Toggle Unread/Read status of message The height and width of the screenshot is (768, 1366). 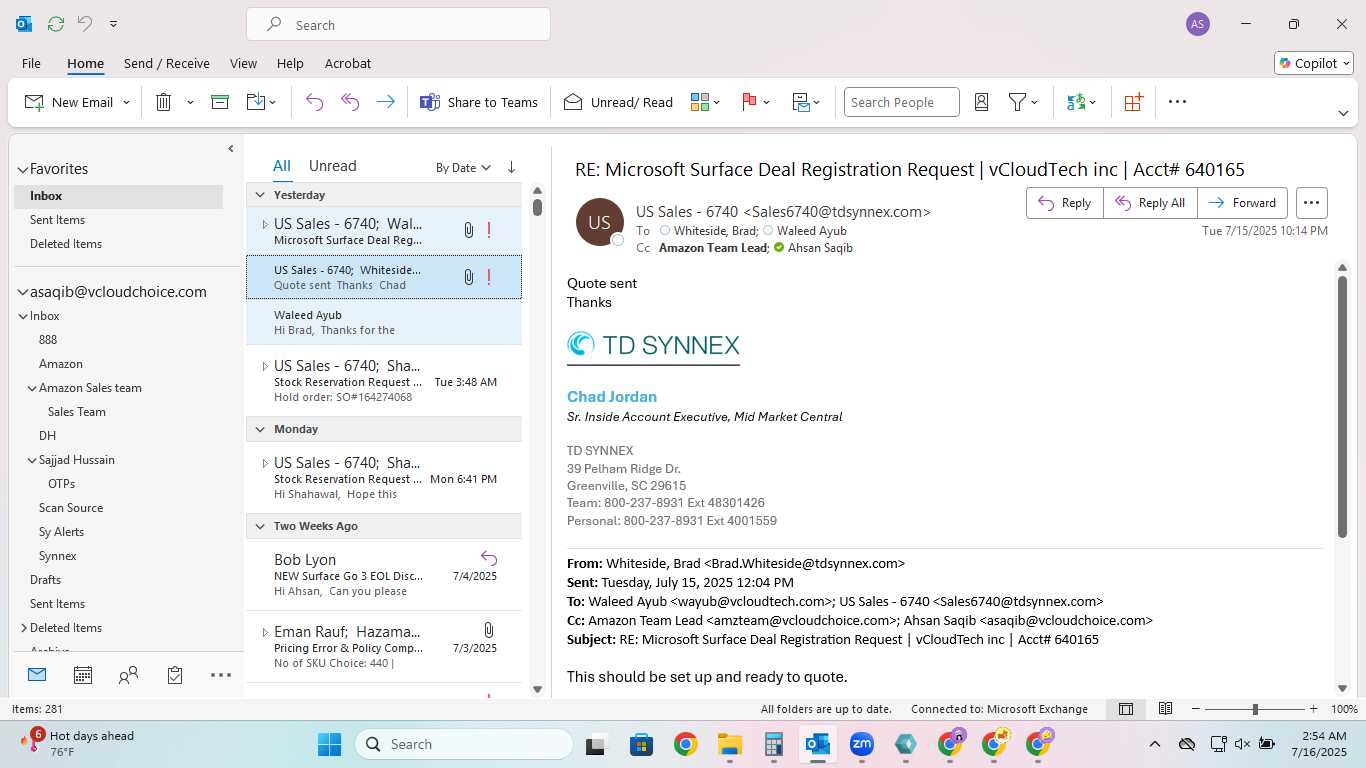click(618, 102)
